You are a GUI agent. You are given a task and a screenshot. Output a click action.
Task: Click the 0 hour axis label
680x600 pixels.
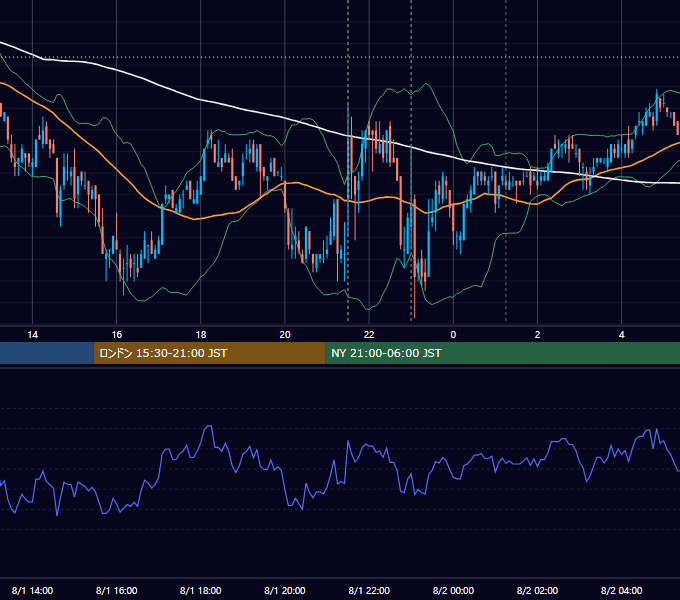tap(453, 335)
